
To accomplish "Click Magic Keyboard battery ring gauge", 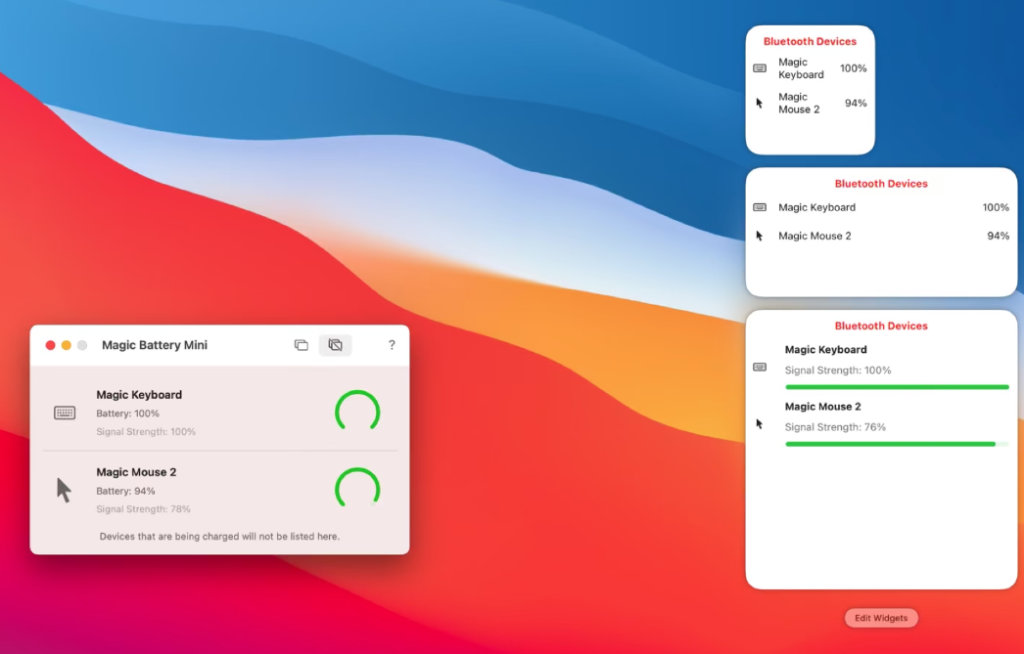I will (x=357, y=412).
